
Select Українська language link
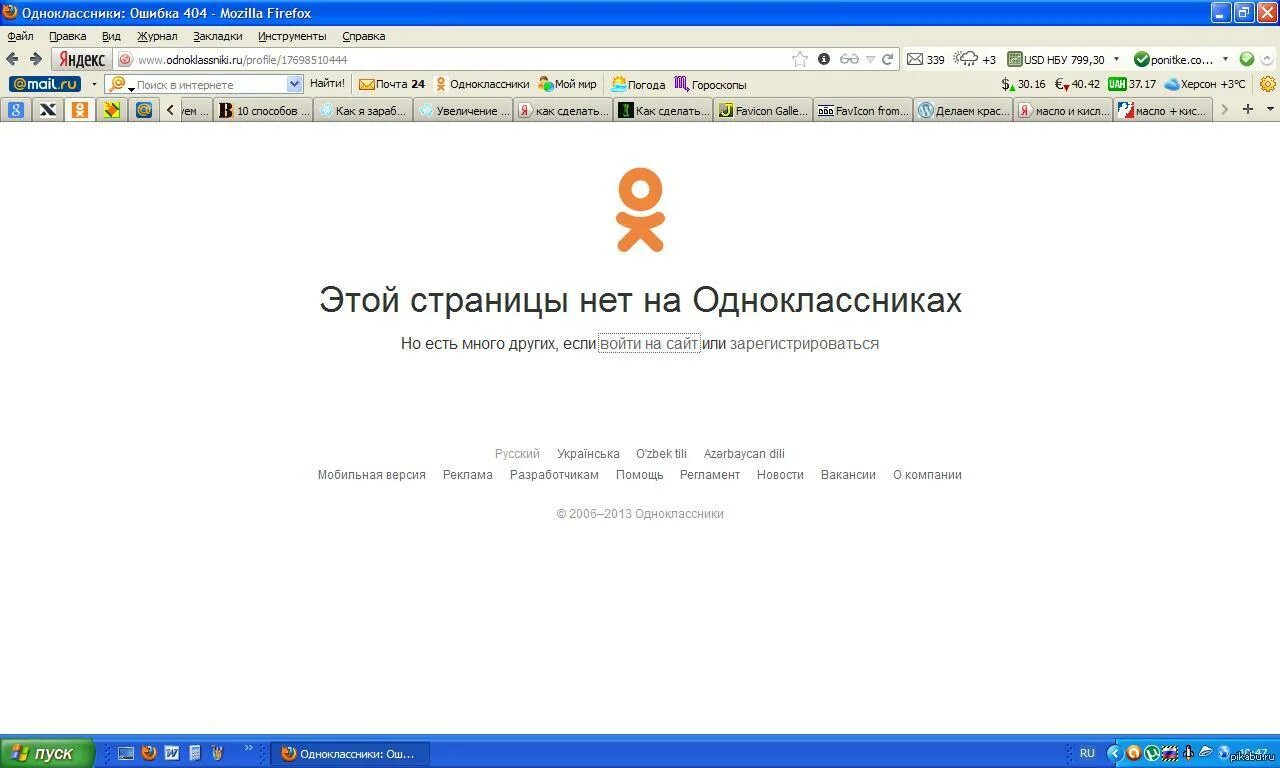(588, 454)
